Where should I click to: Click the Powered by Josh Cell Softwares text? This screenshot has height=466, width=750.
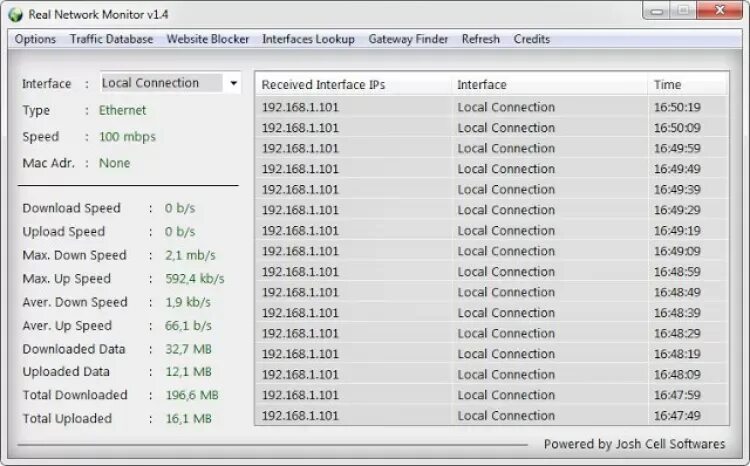pos(634,444)
